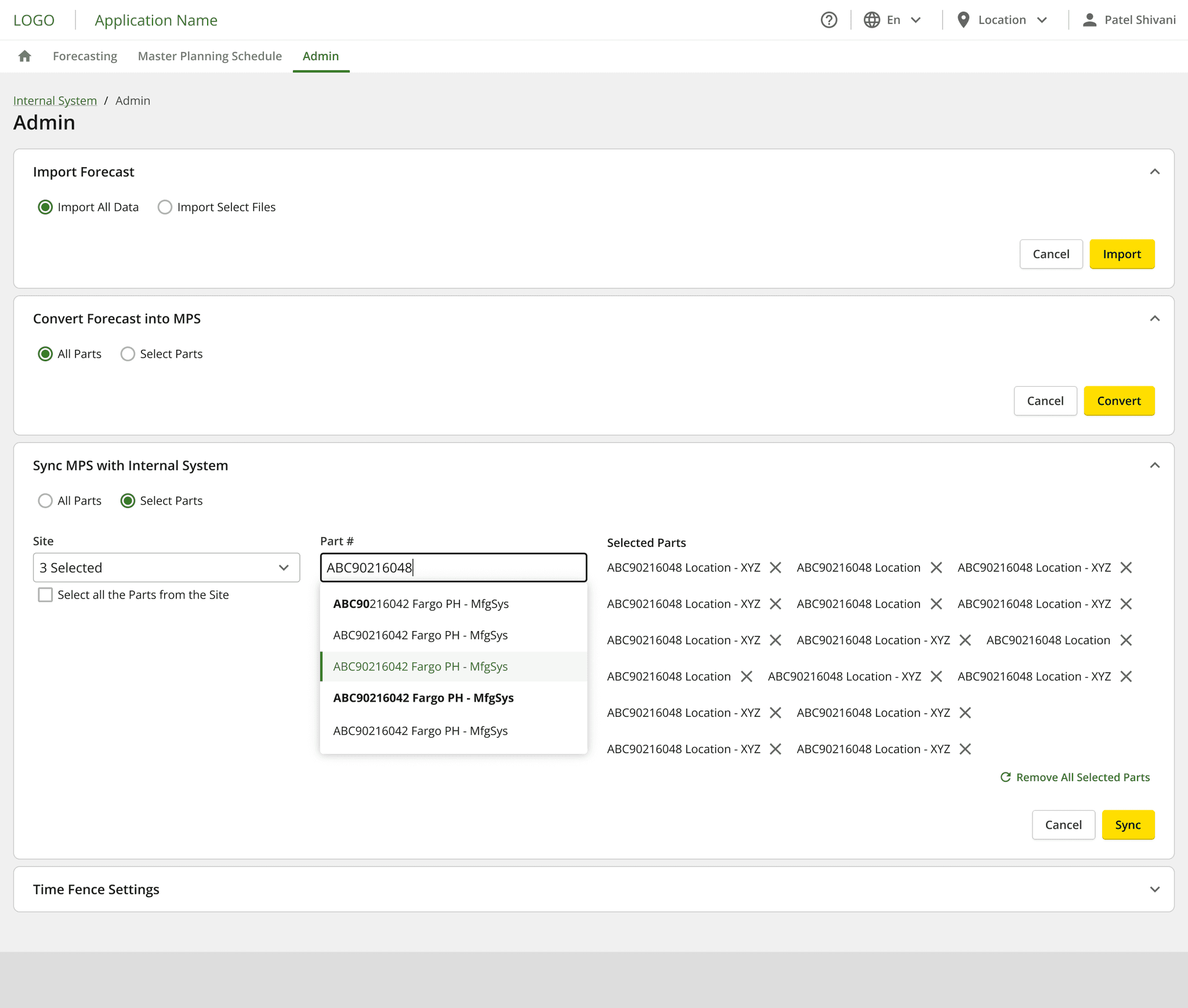Viewport: 1188px width, 1008px height.
Task: Click the location pin icon
Action: tap(963, 20)
